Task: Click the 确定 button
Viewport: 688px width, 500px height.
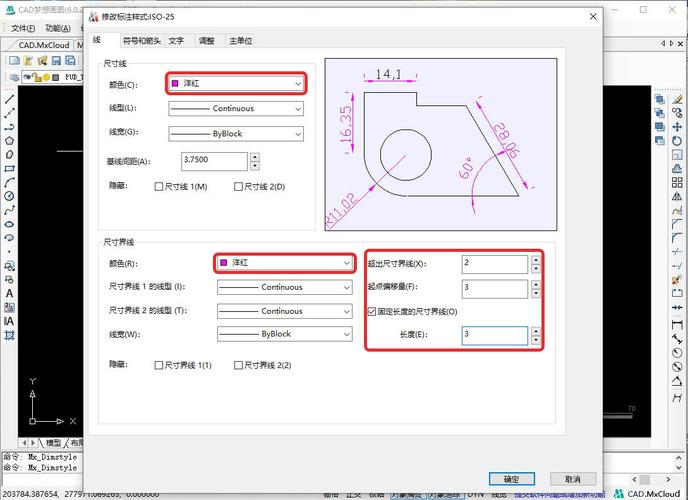Action: 512,479
